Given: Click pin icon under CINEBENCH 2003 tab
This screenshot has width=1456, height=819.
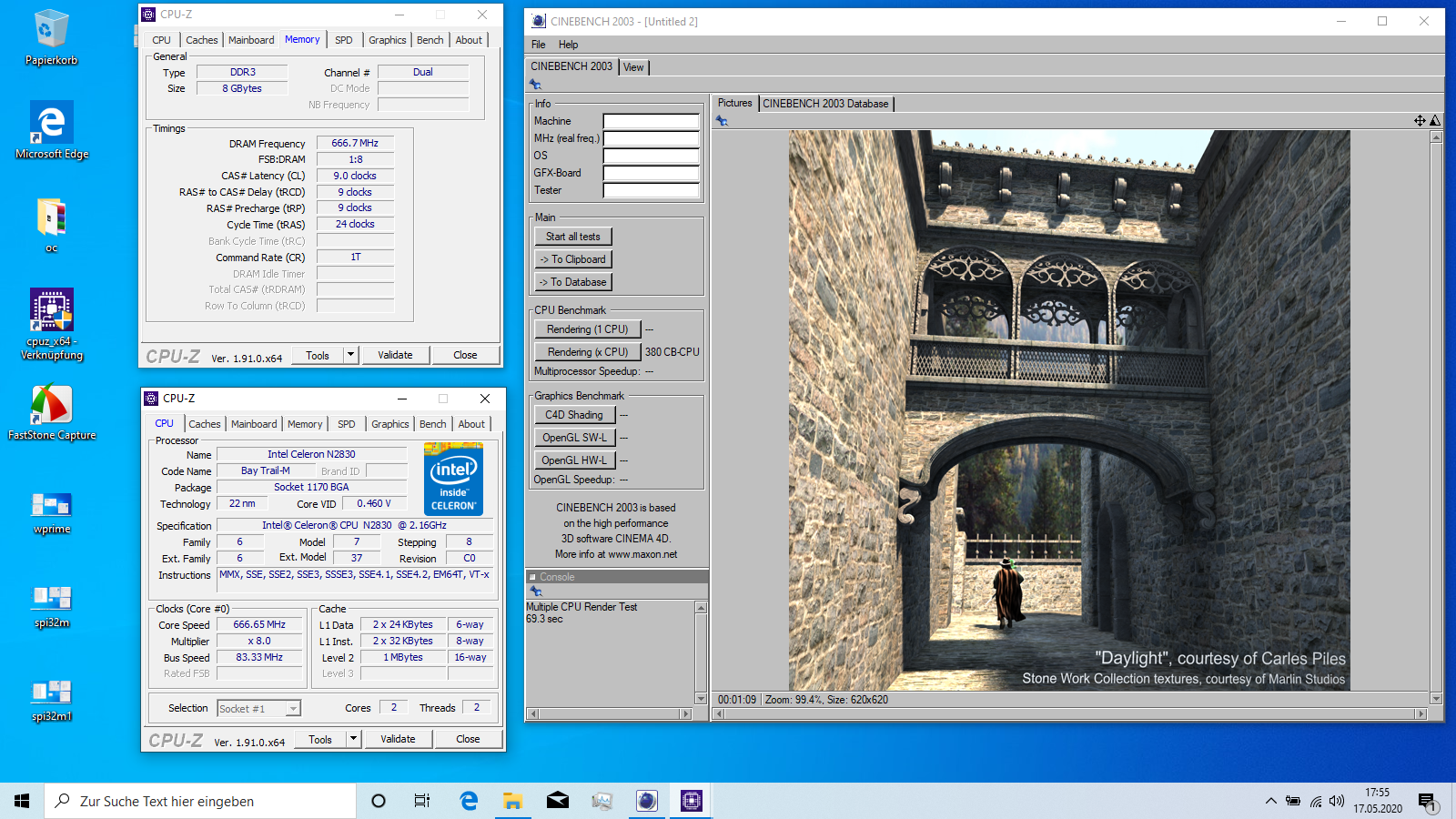Looking at the screenshot, I should [535, 85].
